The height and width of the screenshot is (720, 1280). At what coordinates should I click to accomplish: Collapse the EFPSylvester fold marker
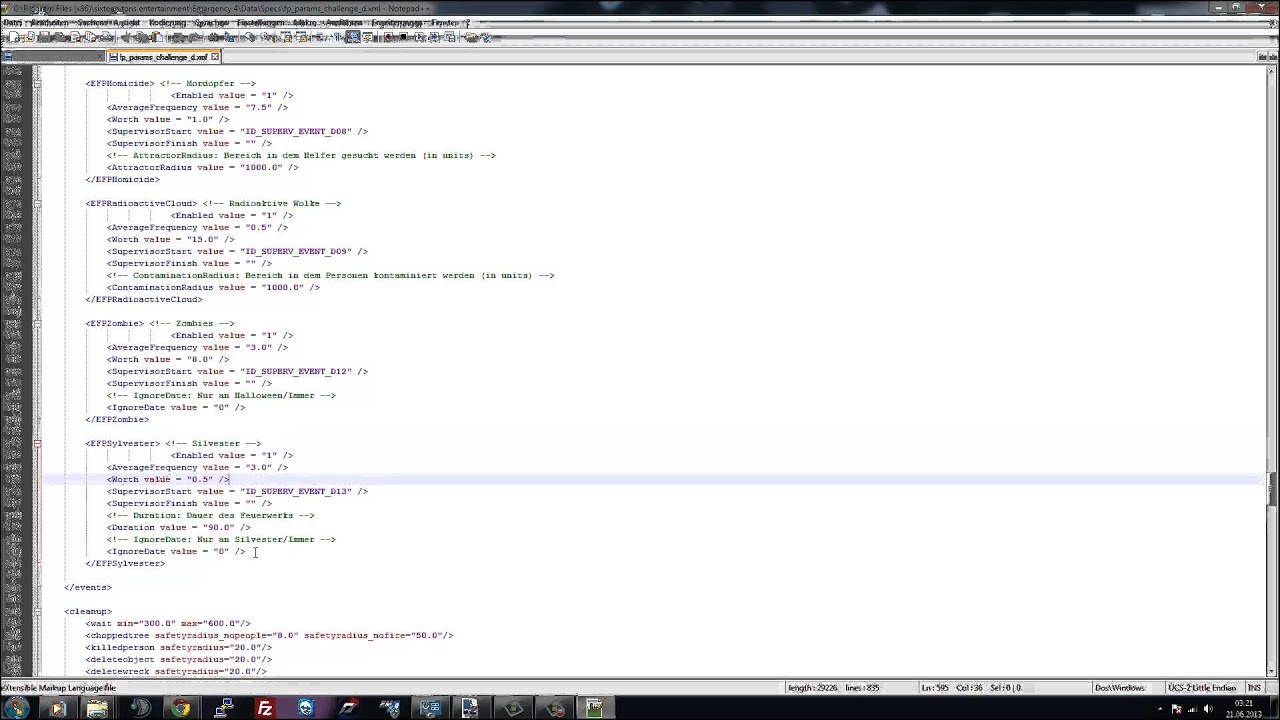click(x=37, y=443)
